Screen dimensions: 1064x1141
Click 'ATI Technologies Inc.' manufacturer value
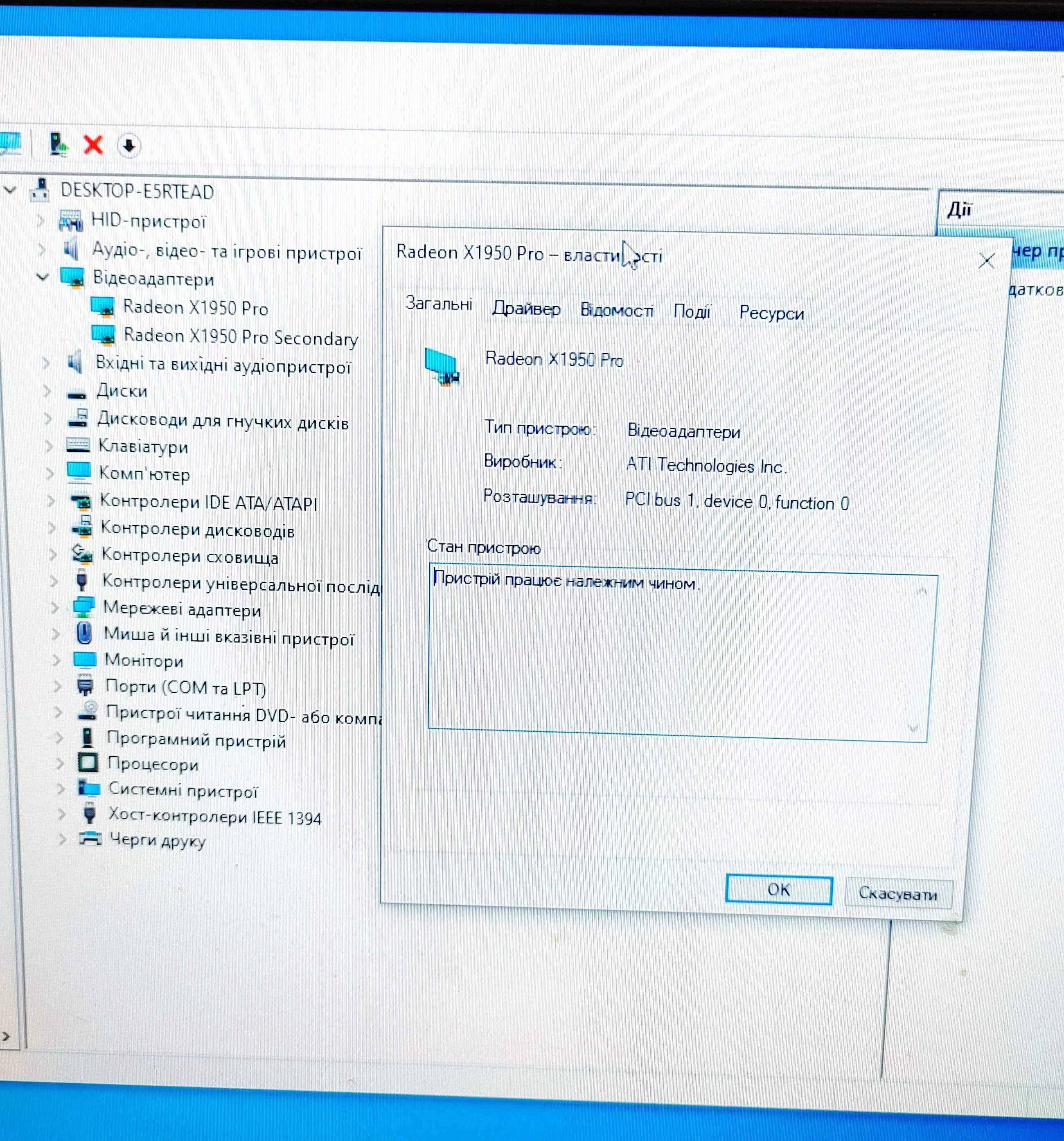[706, 465]
